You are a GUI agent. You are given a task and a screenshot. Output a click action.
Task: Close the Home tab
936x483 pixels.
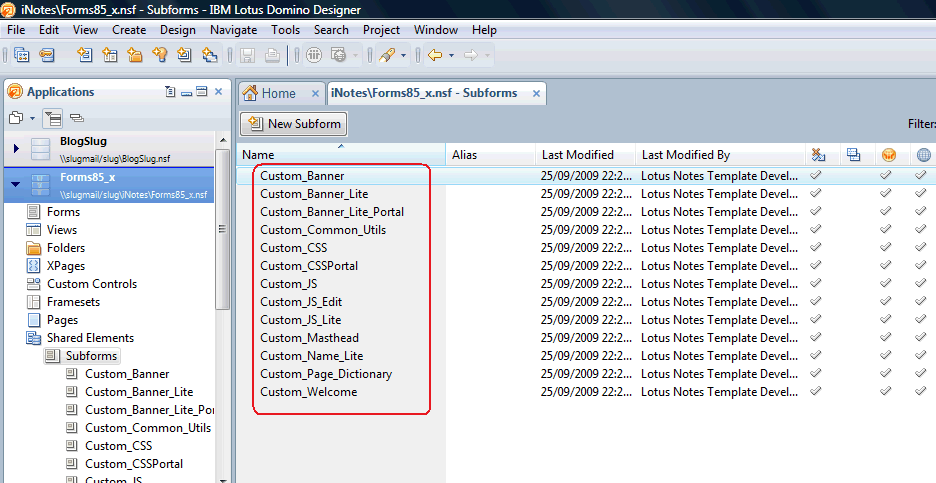pyautogui.click(x=315, y=94)
